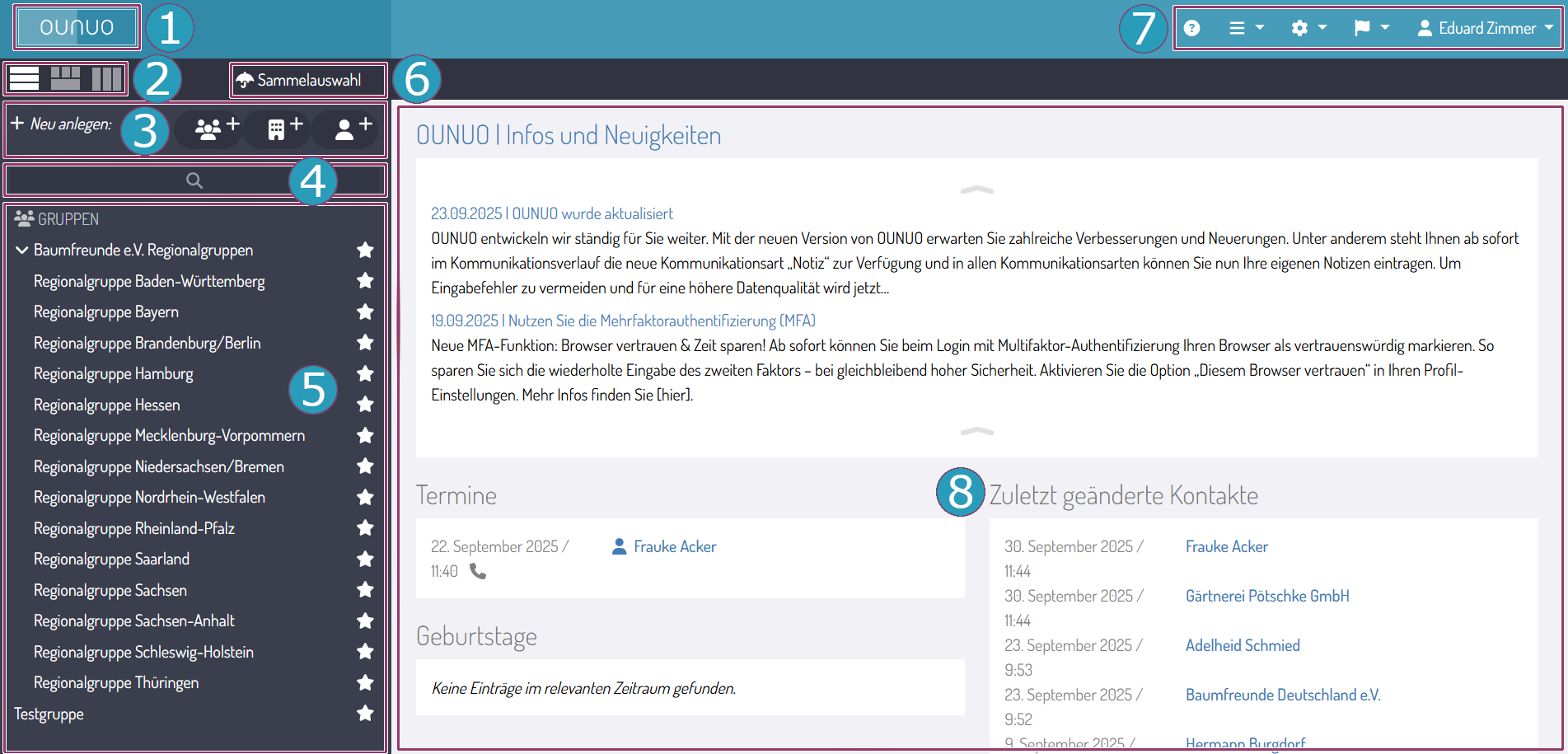Switch to tiled grid layout view
The width and height of the screenshot is (1568, 754).
[x=66, y=79]
